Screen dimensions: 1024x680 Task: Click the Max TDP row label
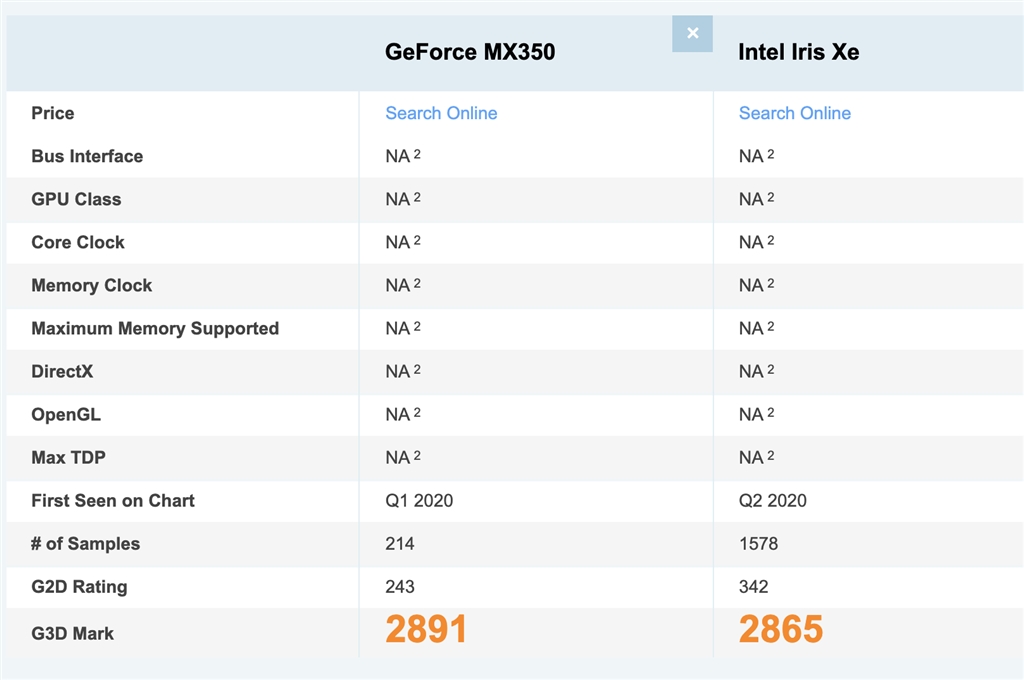point(68,457)
